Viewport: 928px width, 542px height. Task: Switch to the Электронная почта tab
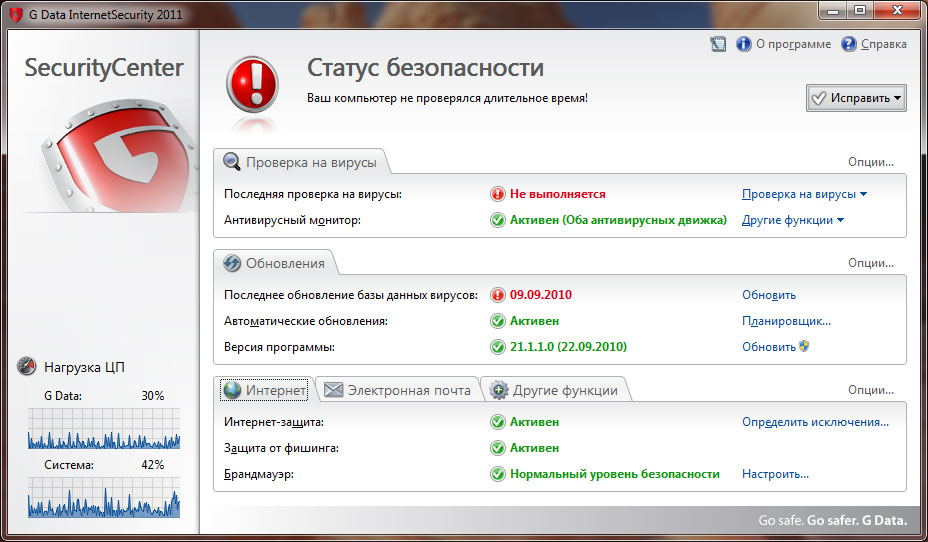coord(398,390)
